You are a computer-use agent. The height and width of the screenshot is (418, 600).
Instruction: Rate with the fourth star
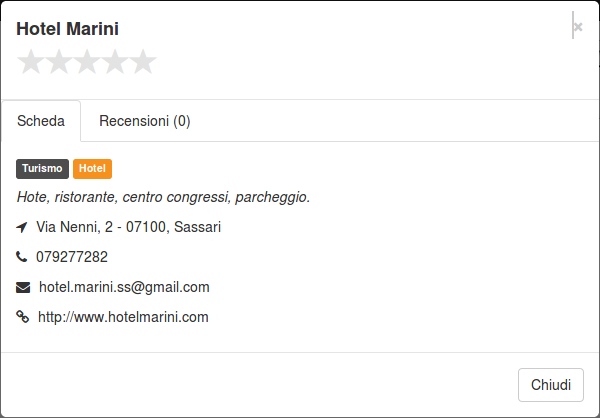[x=115, y=62]
